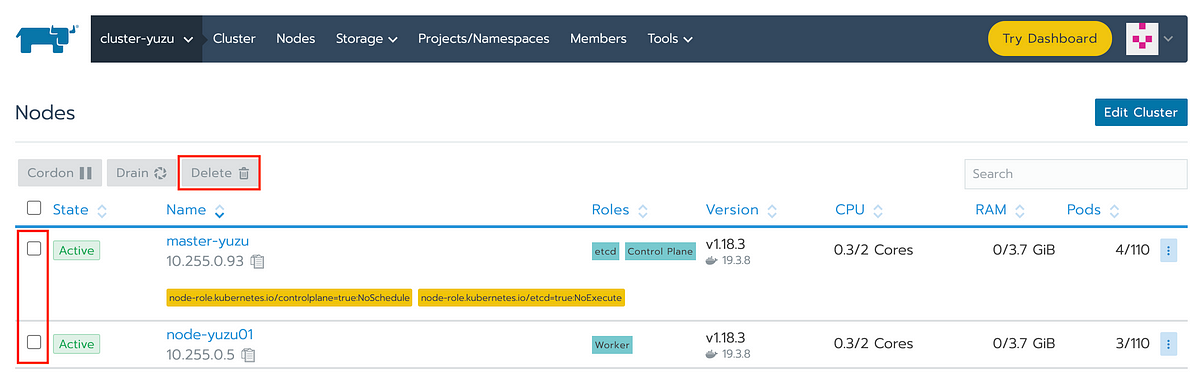Select the master-yuzu node checkbox
This screenshot has height=390, width=1200.
coord(34,249)
